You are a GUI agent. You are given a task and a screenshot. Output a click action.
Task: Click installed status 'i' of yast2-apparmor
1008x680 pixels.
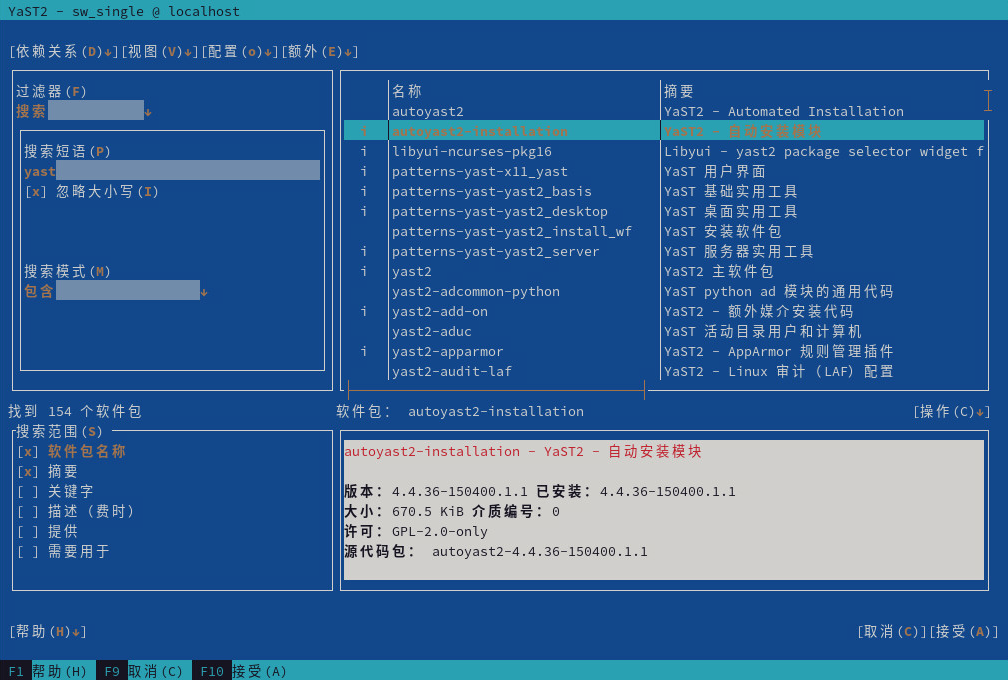pos(364,351)
